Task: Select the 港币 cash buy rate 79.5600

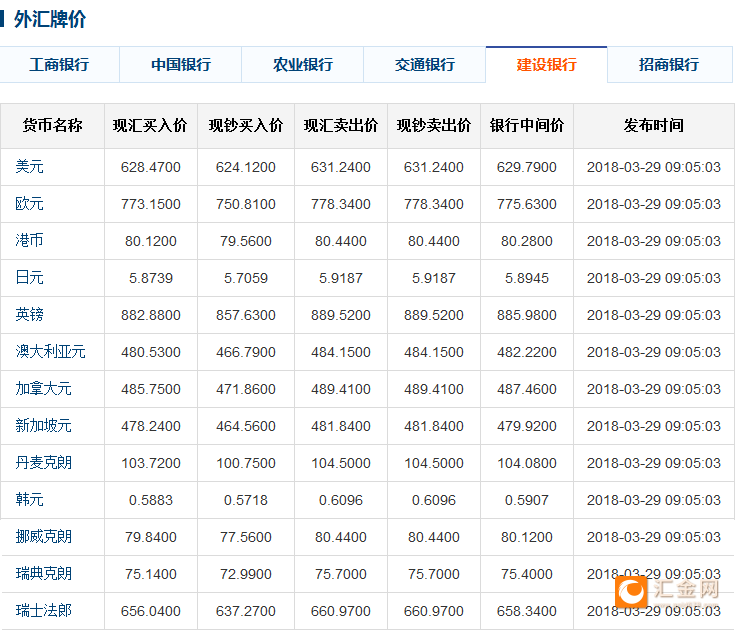Action: 246,241
